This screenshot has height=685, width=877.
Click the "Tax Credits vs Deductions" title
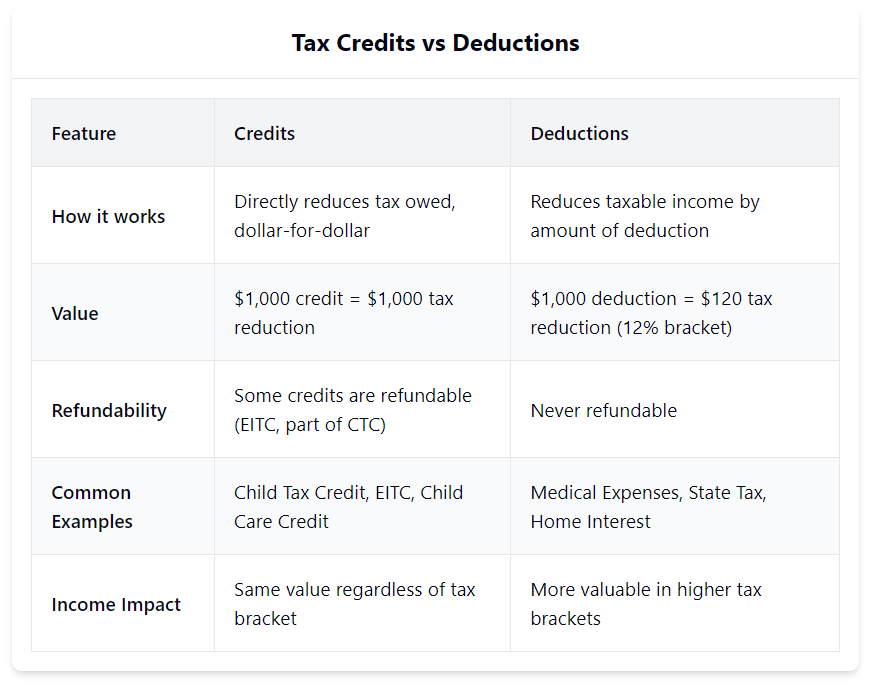click(435, 43)
